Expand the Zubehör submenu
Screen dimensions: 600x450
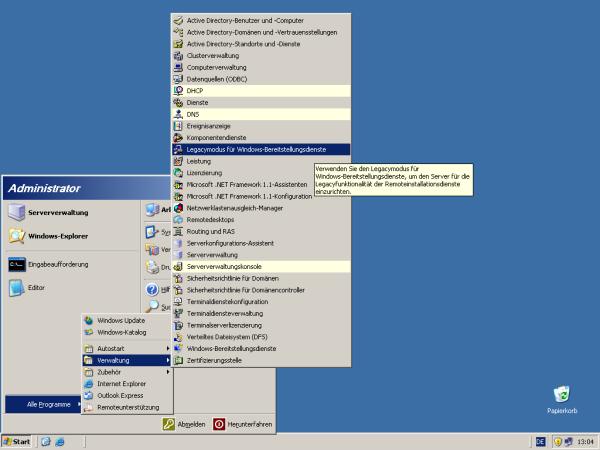(x=127, y=372)
